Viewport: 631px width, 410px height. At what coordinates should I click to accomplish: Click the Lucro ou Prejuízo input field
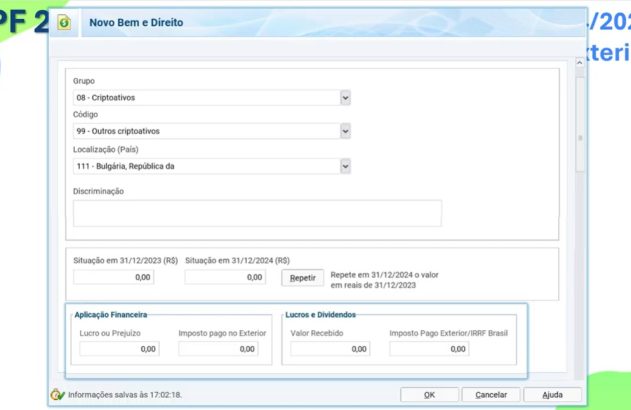[119, 349]
